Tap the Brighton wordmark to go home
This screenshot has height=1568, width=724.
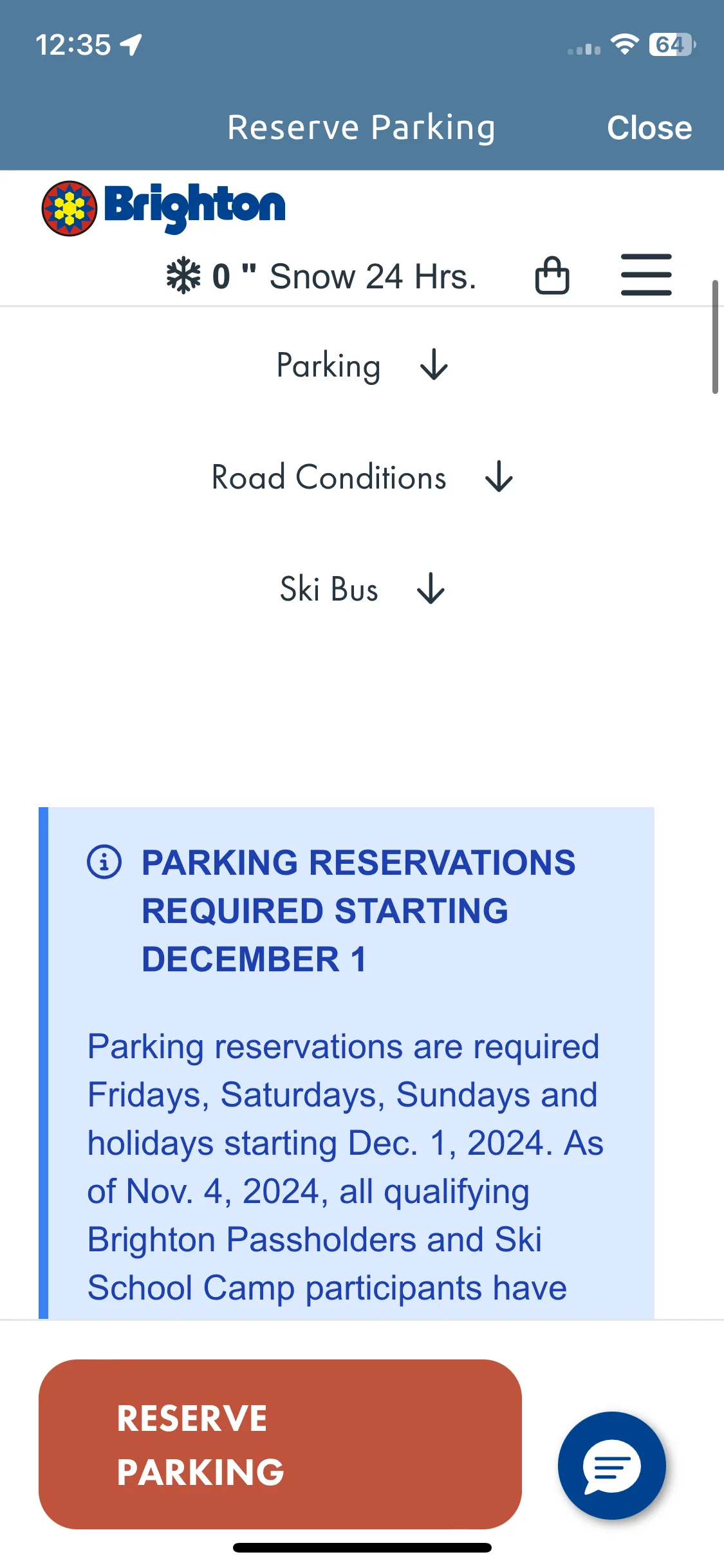194,207
